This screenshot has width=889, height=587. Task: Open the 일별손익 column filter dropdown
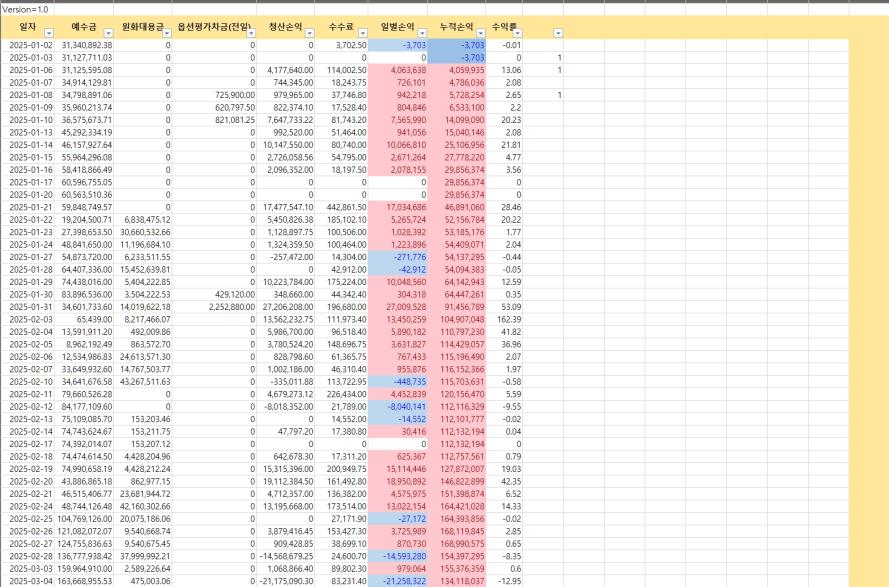422,33
